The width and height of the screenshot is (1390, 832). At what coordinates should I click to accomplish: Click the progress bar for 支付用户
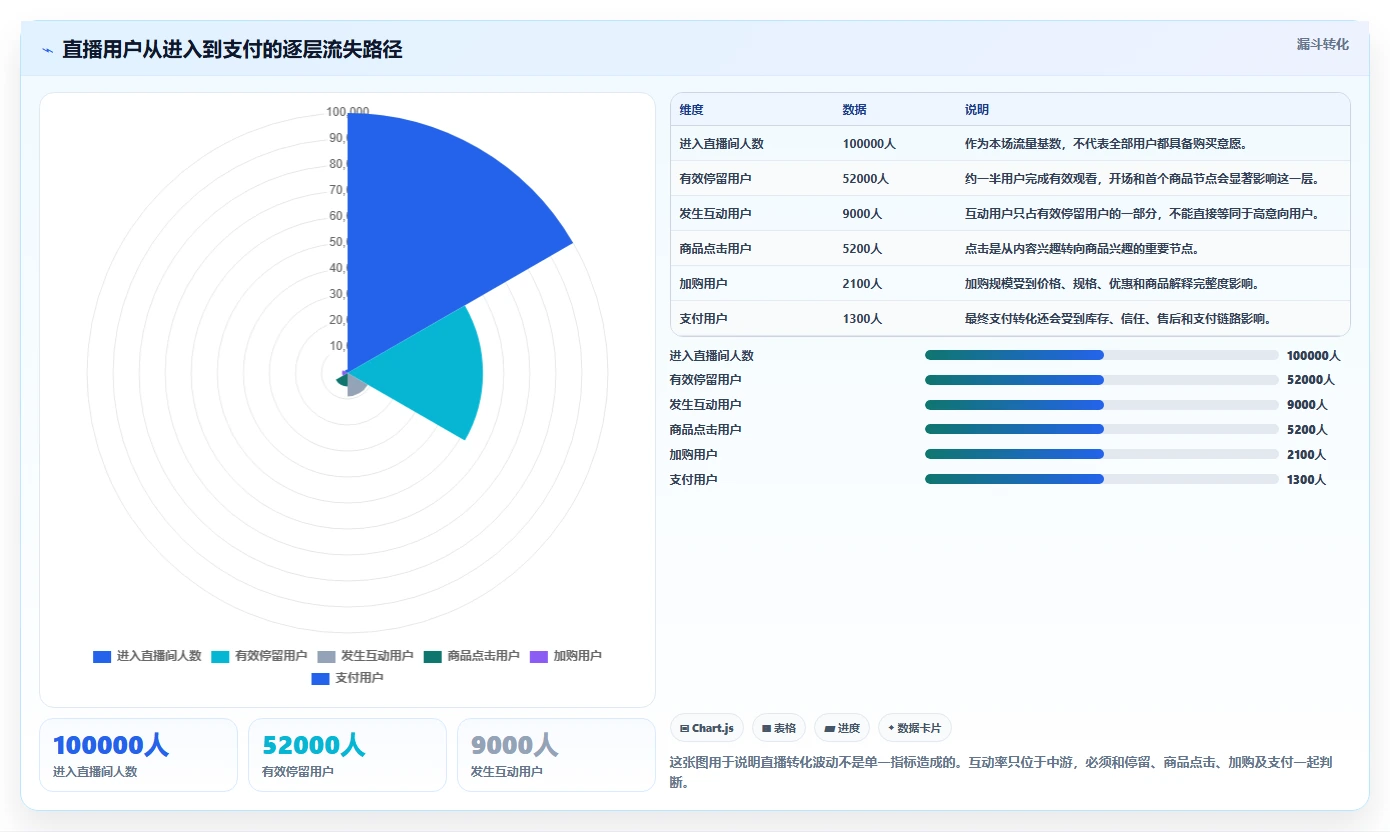(1101, 479)
